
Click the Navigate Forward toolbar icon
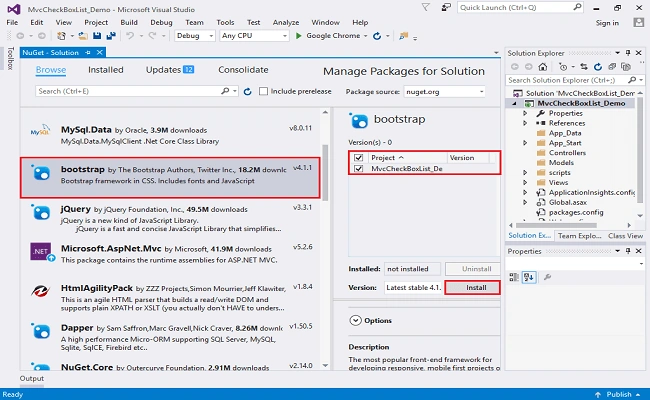[x=42, y=36]
